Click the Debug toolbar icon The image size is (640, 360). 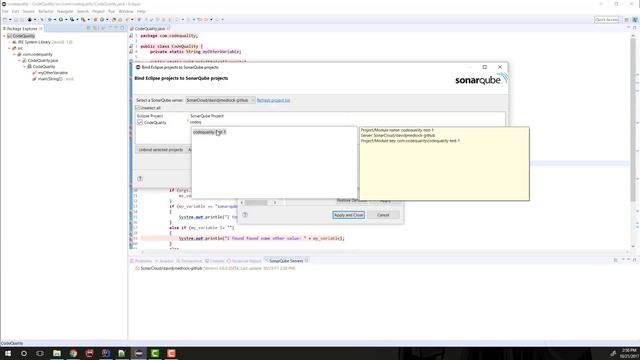click(50, 20)
